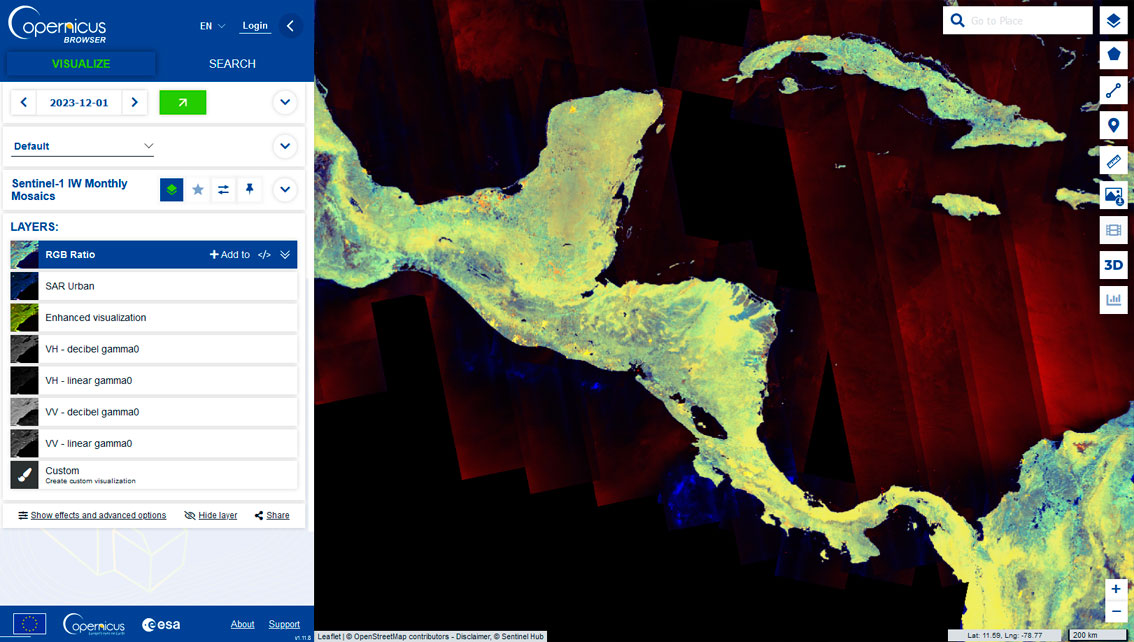Click the date field 2023-12-01
Screen dimensions: 1134x642
[79, 103]
